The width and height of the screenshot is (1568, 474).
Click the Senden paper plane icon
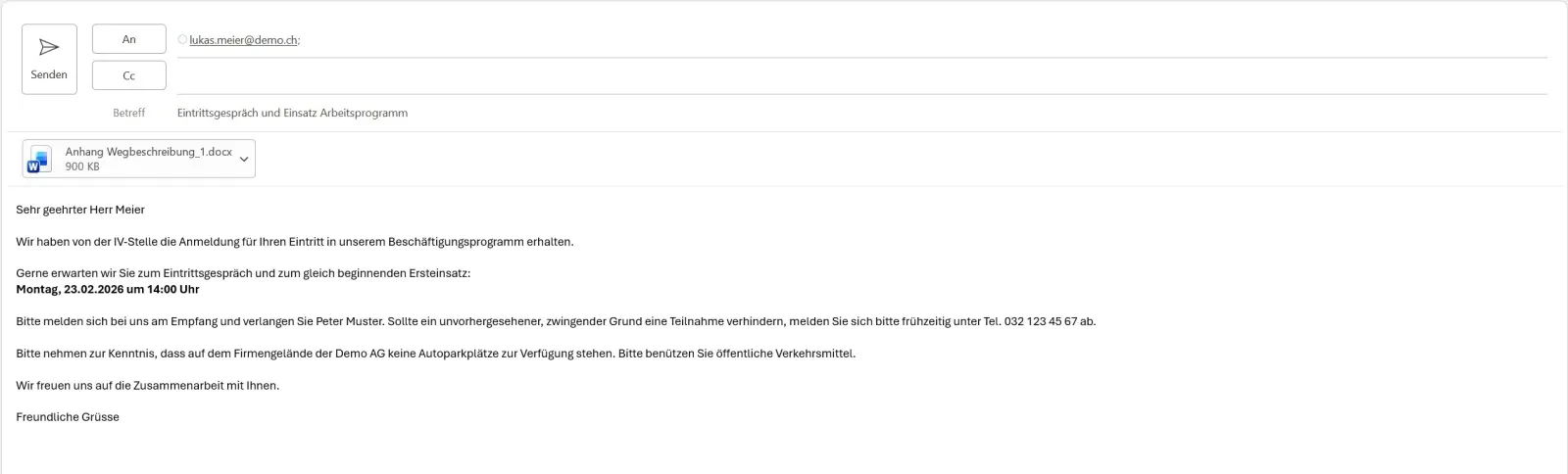[49, 48]
